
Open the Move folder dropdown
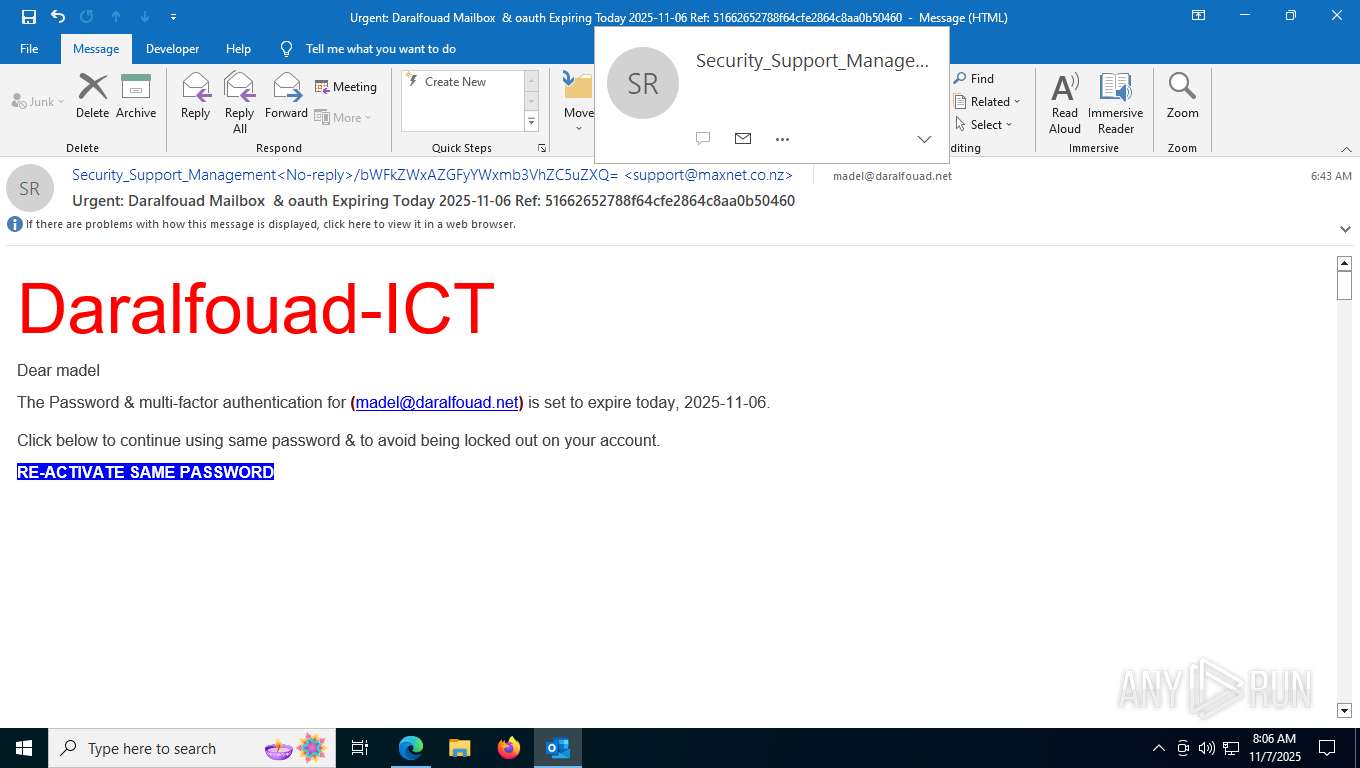[x=578, y=103]
